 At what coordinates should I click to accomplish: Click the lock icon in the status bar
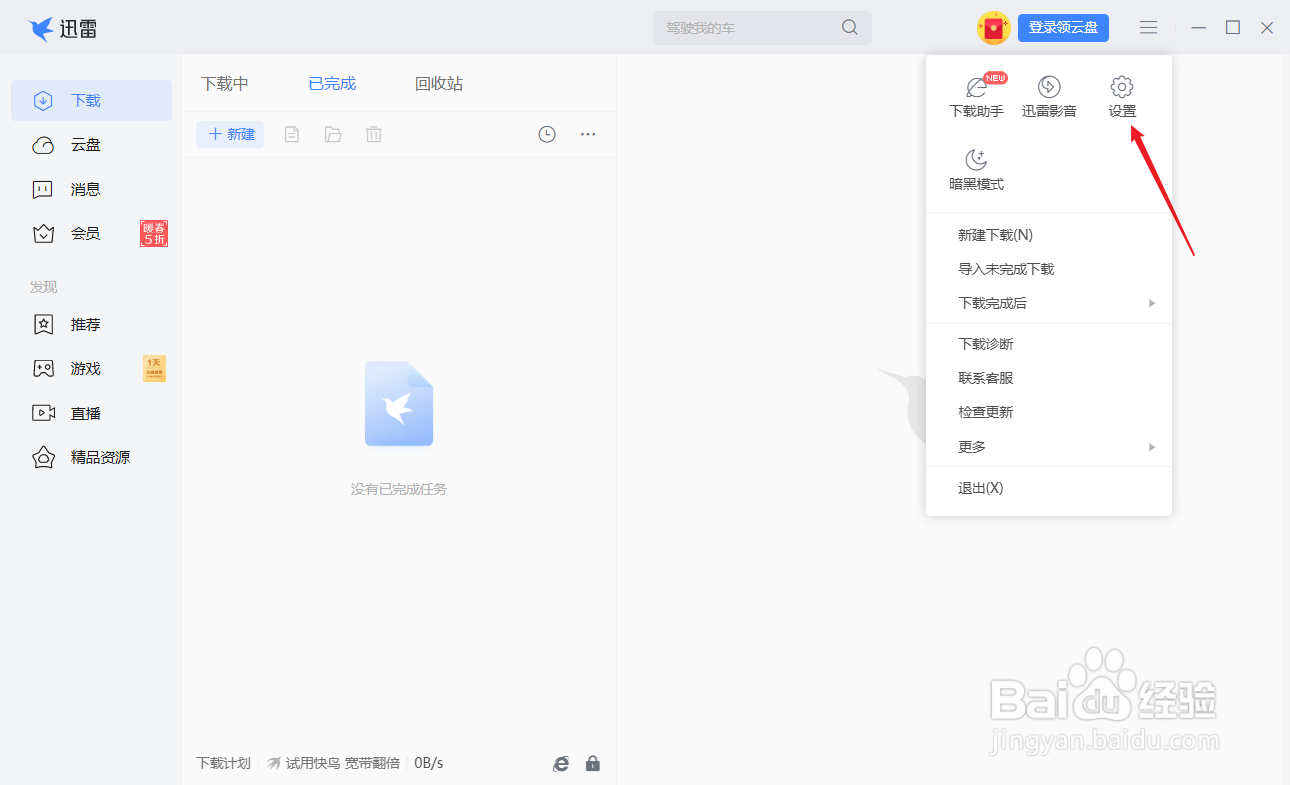click(592, 763)
